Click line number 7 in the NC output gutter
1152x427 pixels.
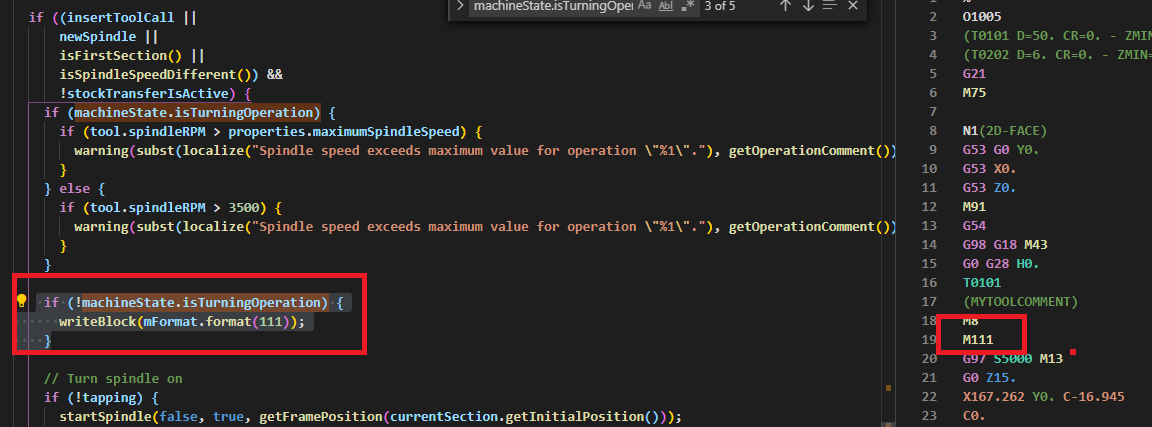click(x=933, y=112)
